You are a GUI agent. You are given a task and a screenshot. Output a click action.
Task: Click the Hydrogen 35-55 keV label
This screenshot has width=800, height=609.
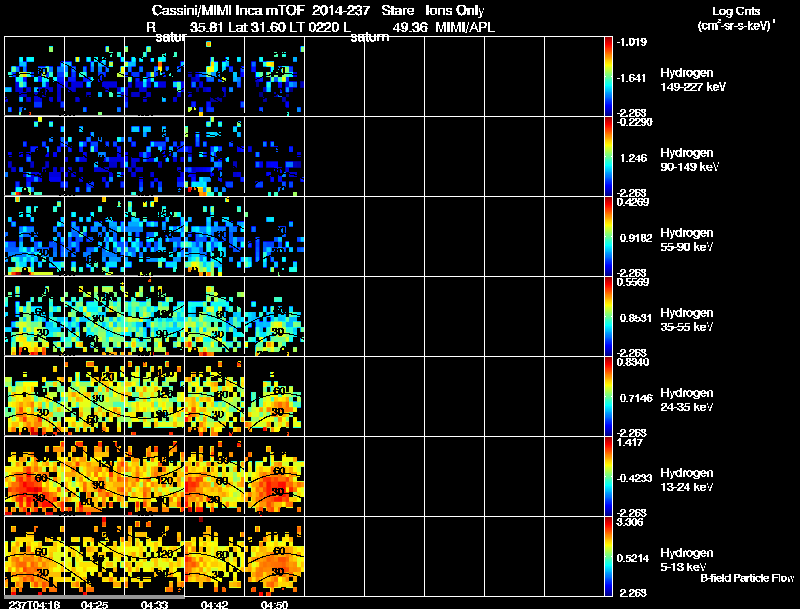[x=686, y=319]
